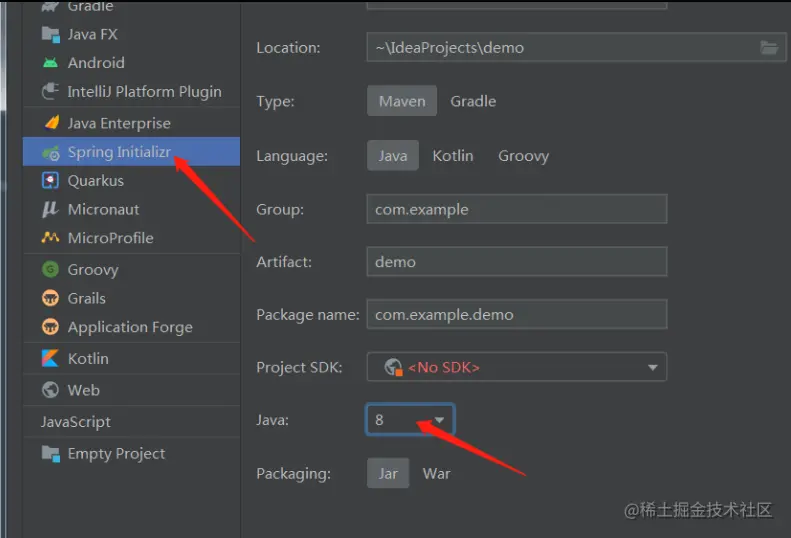This screenshot has width=791, height=538.
Task: Select Jar packaging
Action: point(388,473)
